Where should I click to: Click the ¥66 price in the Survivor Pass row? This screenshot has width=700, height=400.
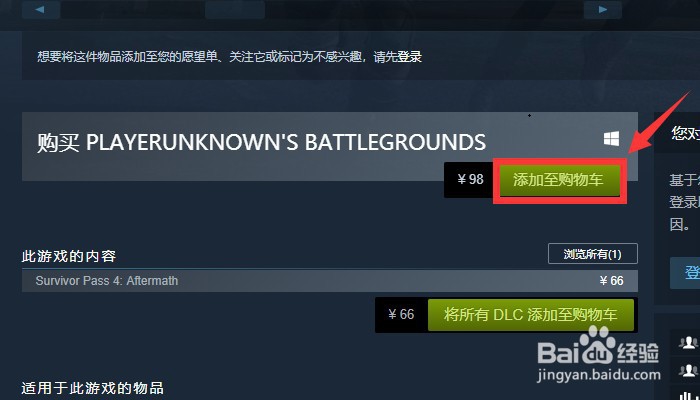coord(611,281)
